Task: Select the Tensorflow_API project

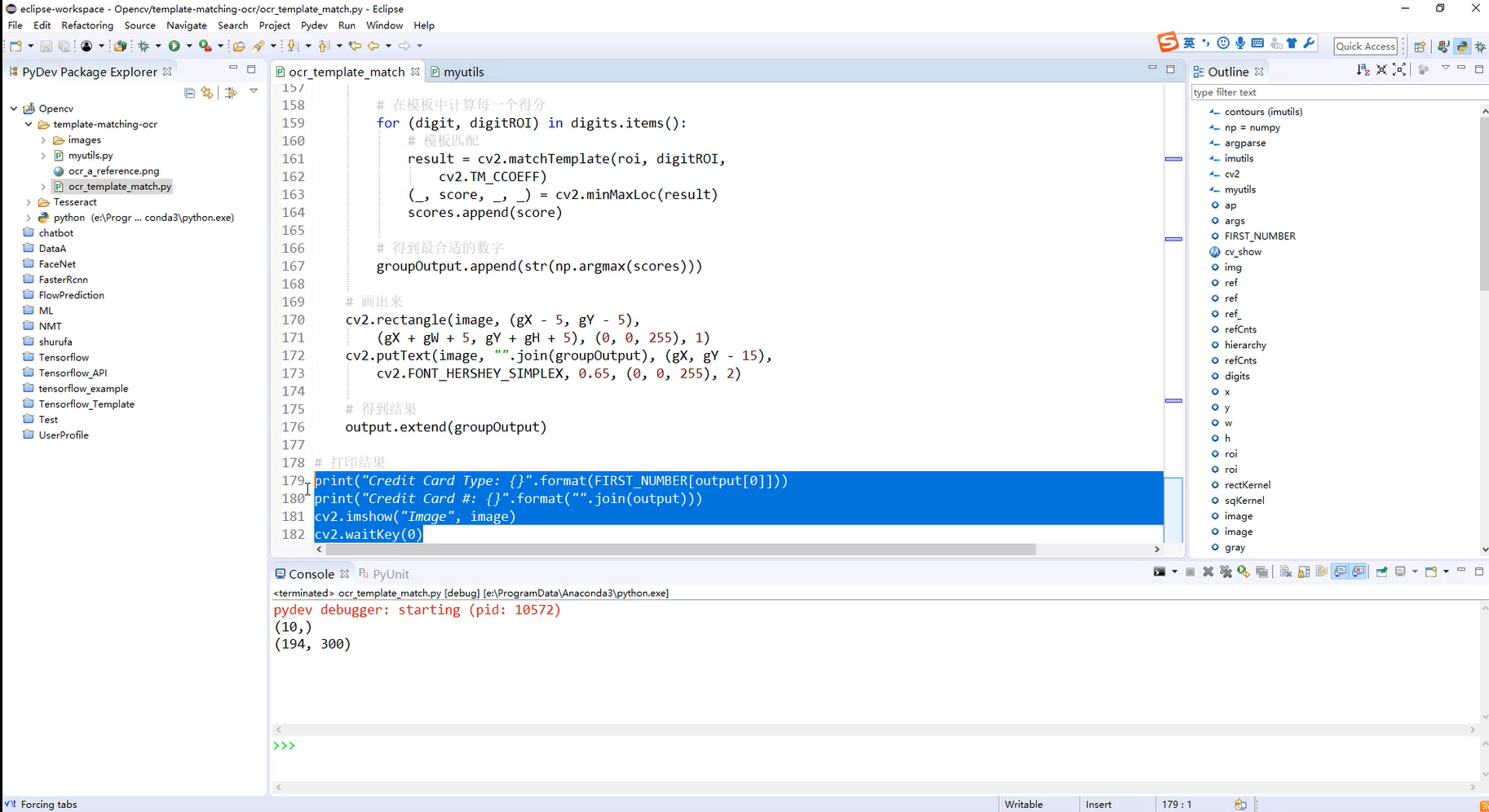Action: coord(73,373)
